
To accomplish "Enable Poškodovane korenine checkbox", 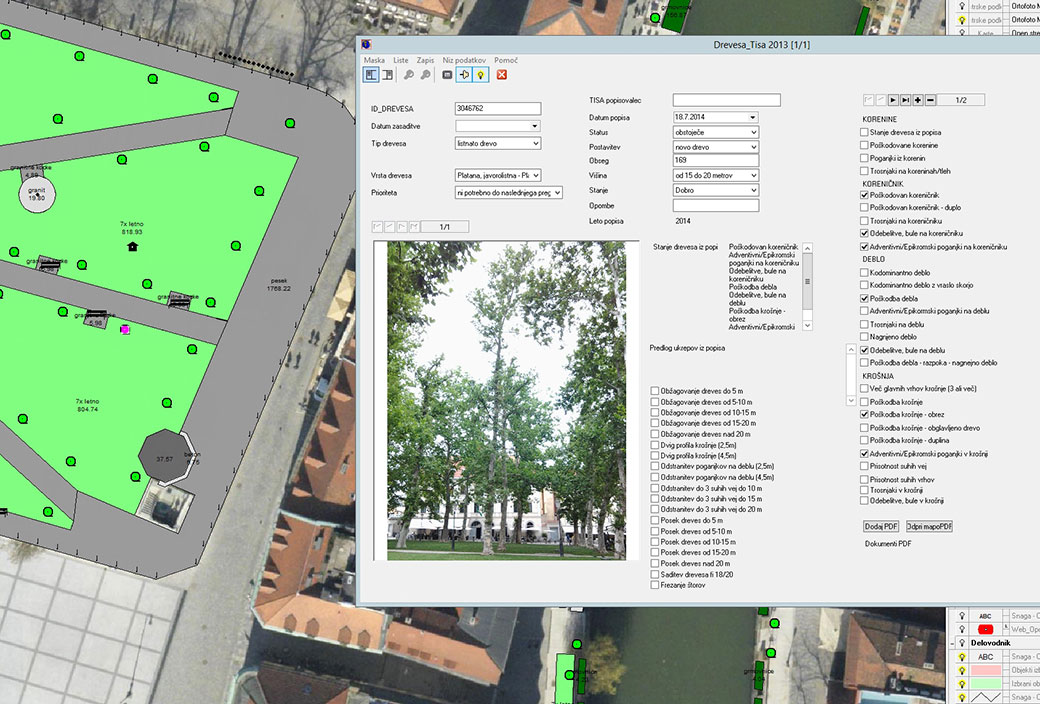I will click(x=865, y=145).
